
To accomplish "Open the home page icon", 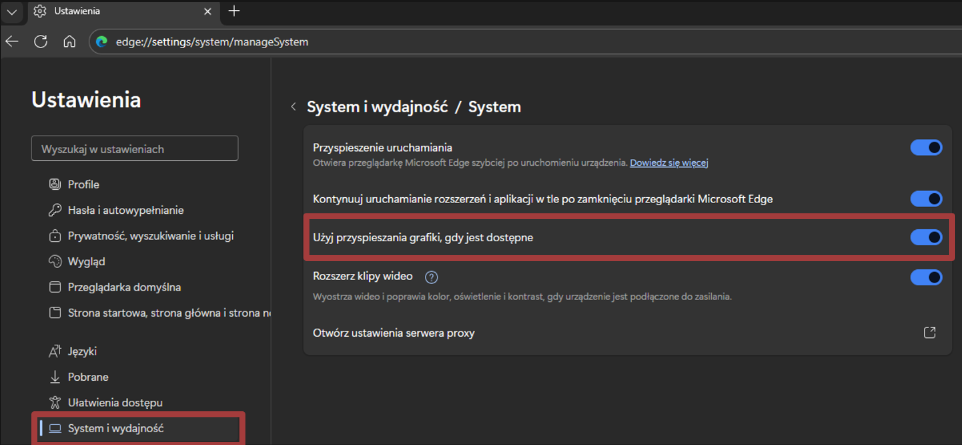I will (70, 42).
